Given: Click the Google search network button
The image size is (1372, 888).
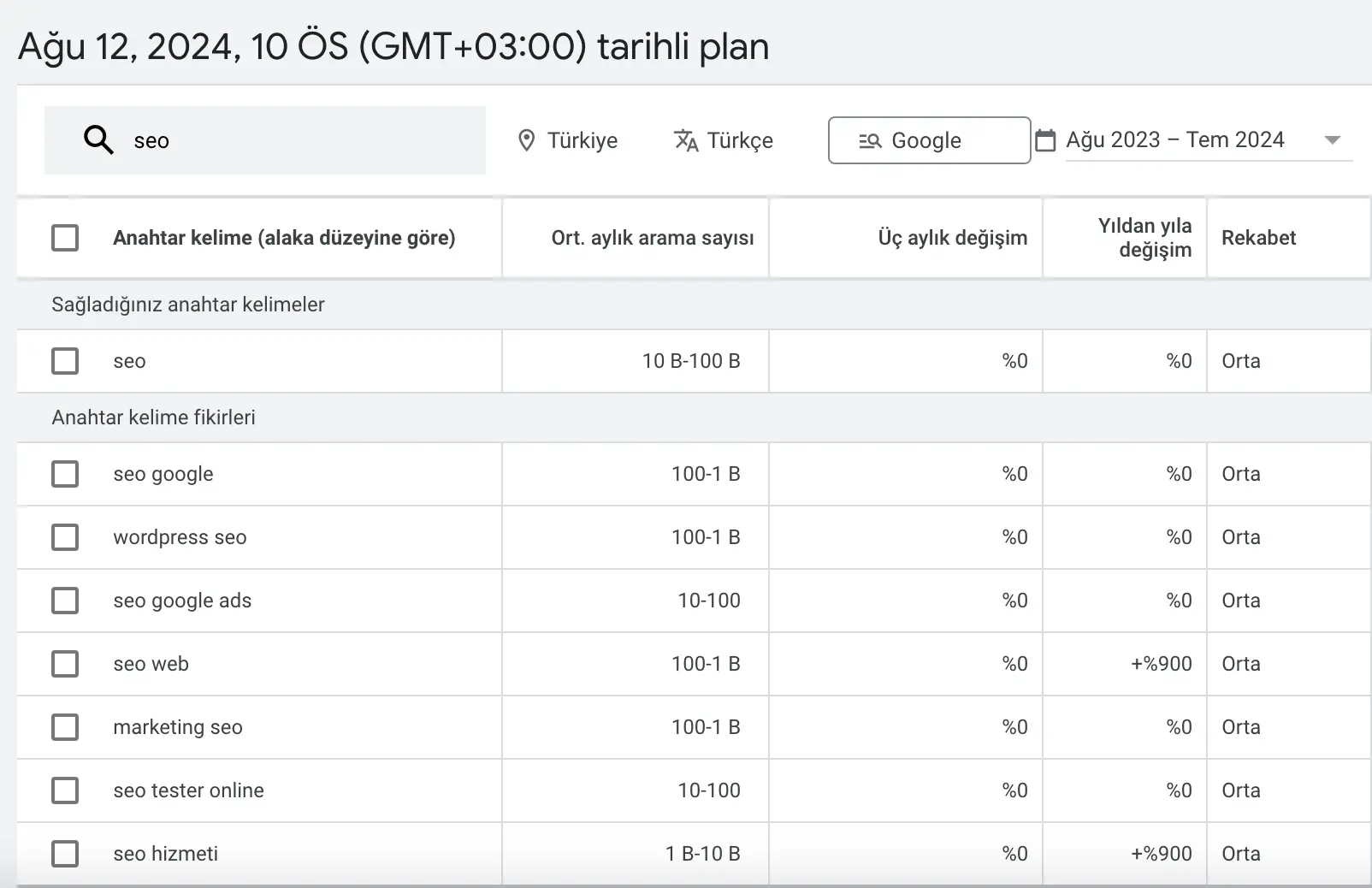Looking at the screenshot, I should [x=929, y=140].
